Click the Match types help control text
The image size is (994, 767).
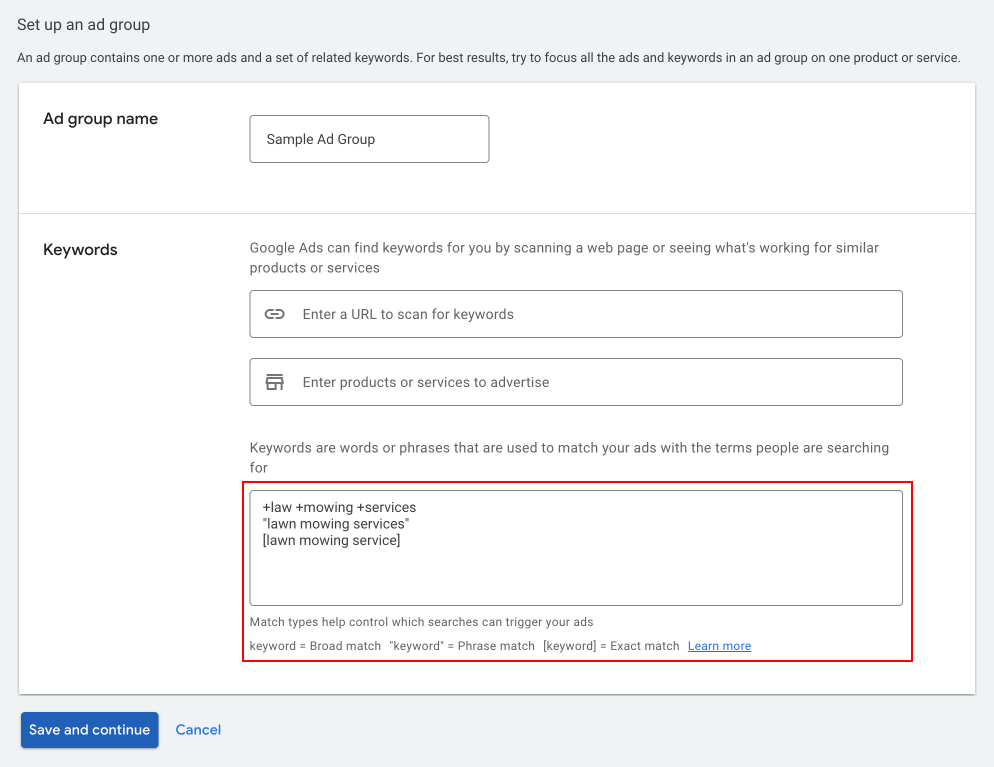[422, 622]
